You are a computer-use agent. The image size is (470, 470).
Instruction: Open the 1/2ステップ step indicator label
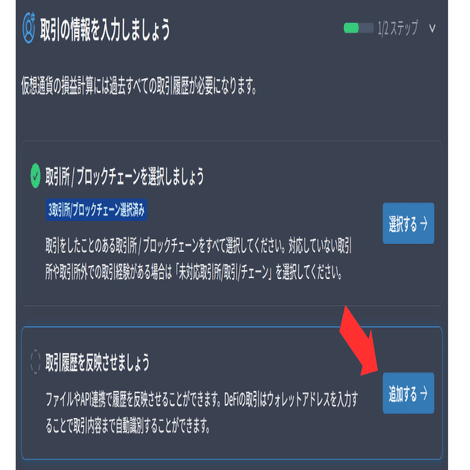(x=398, y=28)
